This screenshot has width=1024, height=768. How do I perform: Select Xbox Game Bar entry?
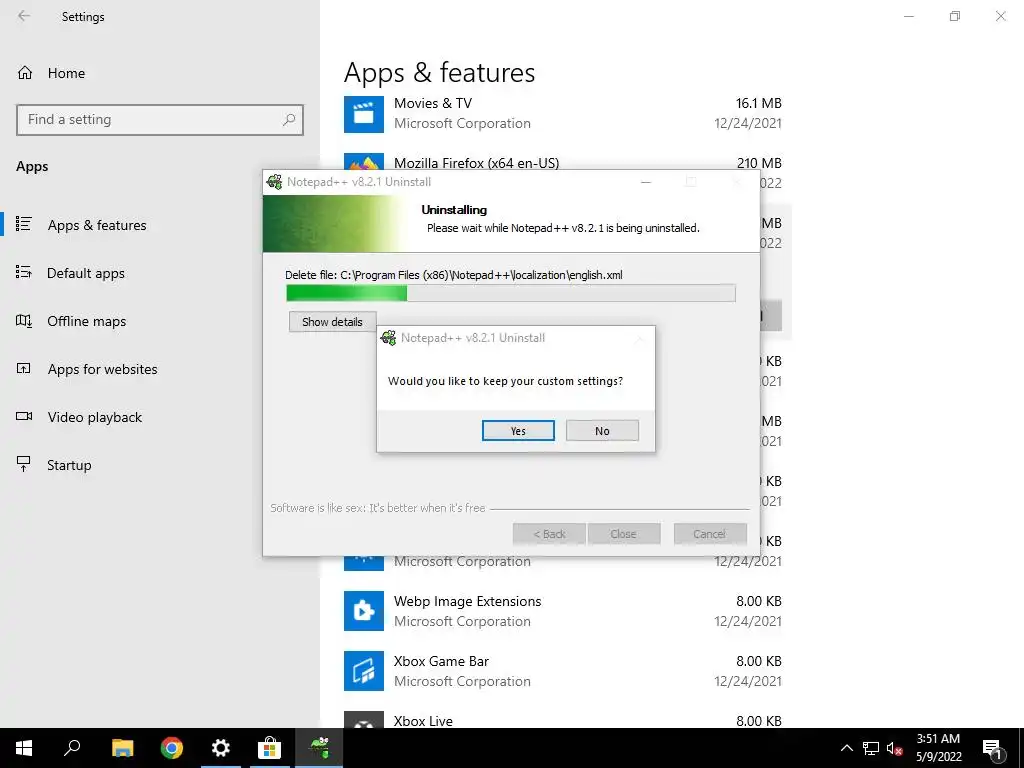[563, 671]
